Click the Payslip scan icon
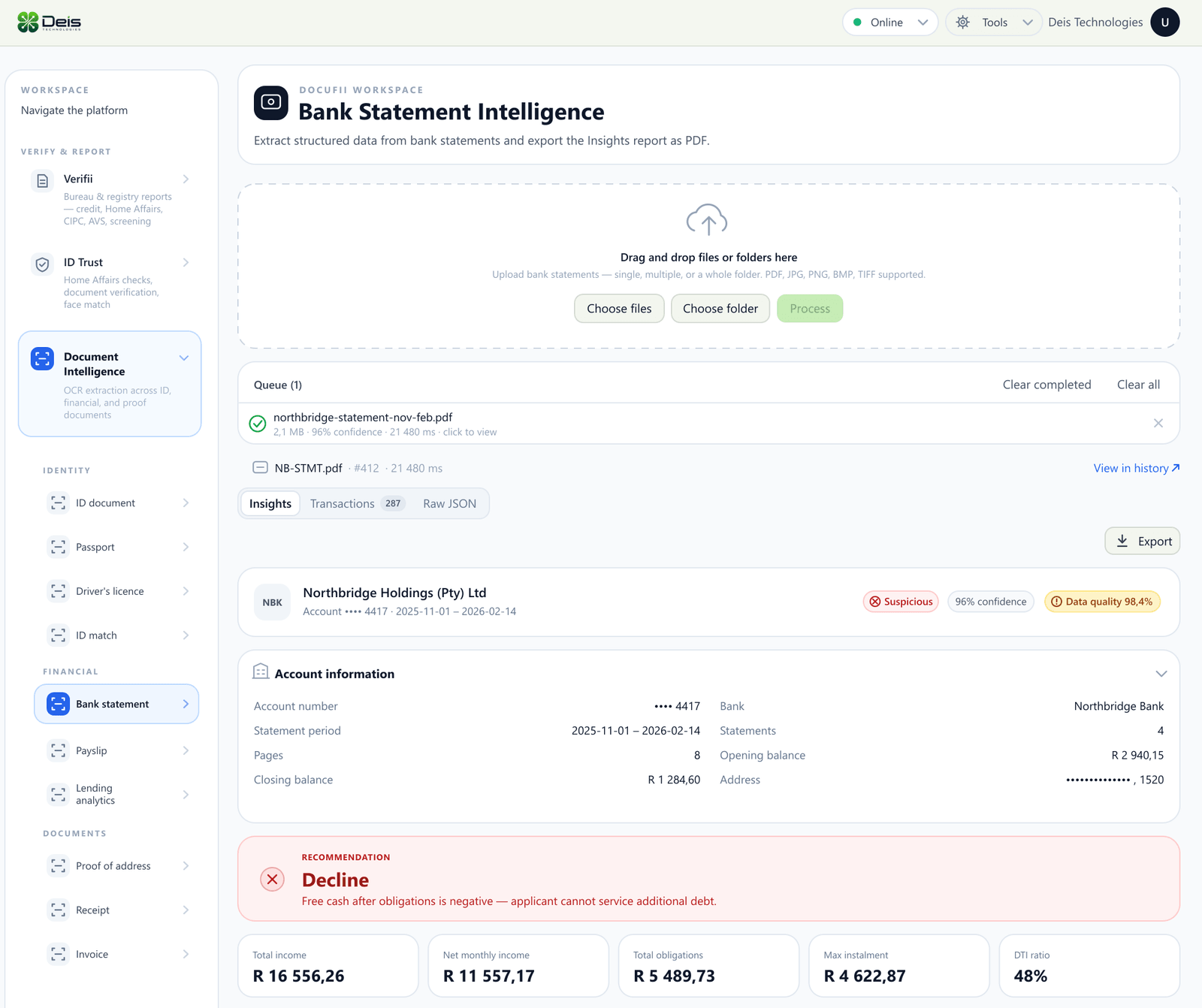The width and height of the screenshot is (1202, 1008). [x=58, y=750]
